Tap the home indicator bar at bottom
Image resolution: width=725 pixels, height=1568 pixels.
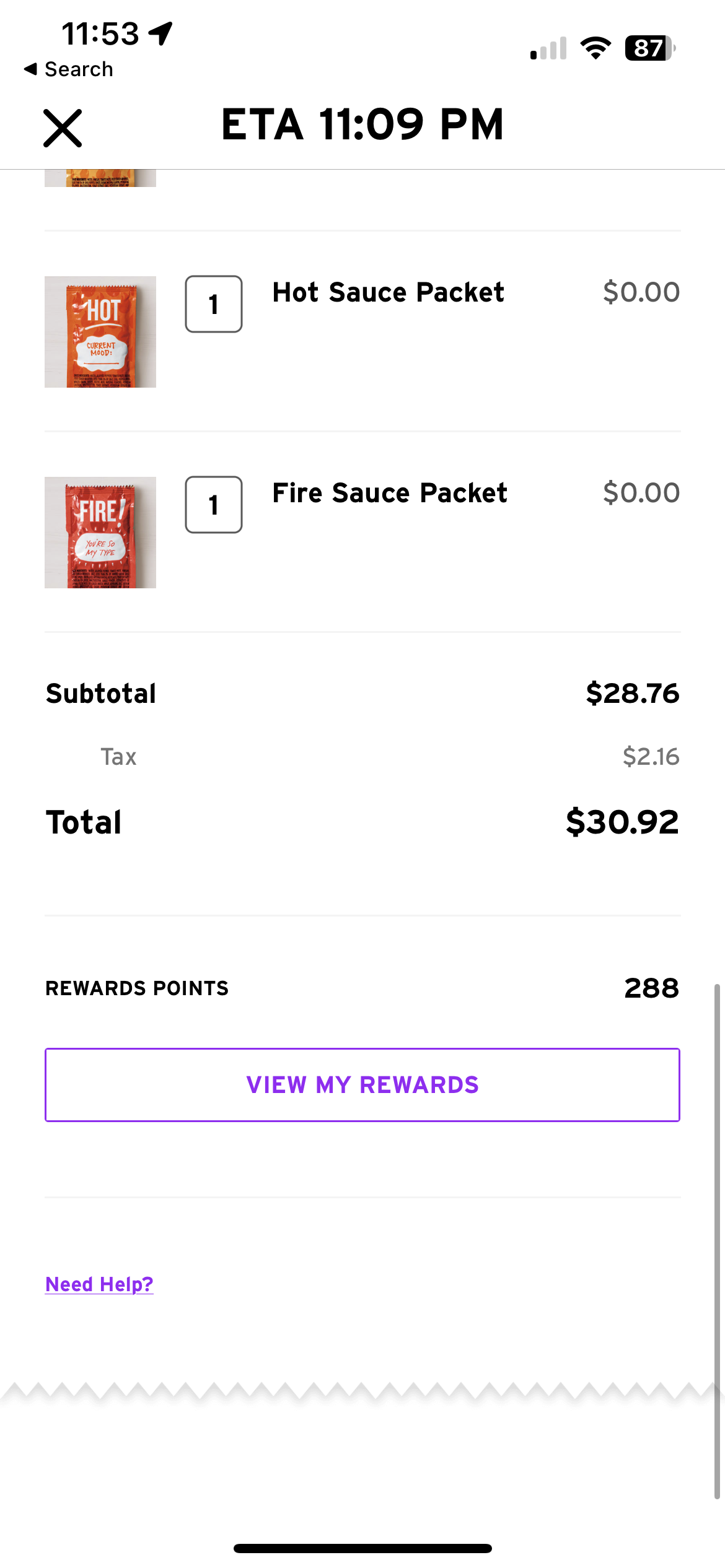tap(362, 1548)
